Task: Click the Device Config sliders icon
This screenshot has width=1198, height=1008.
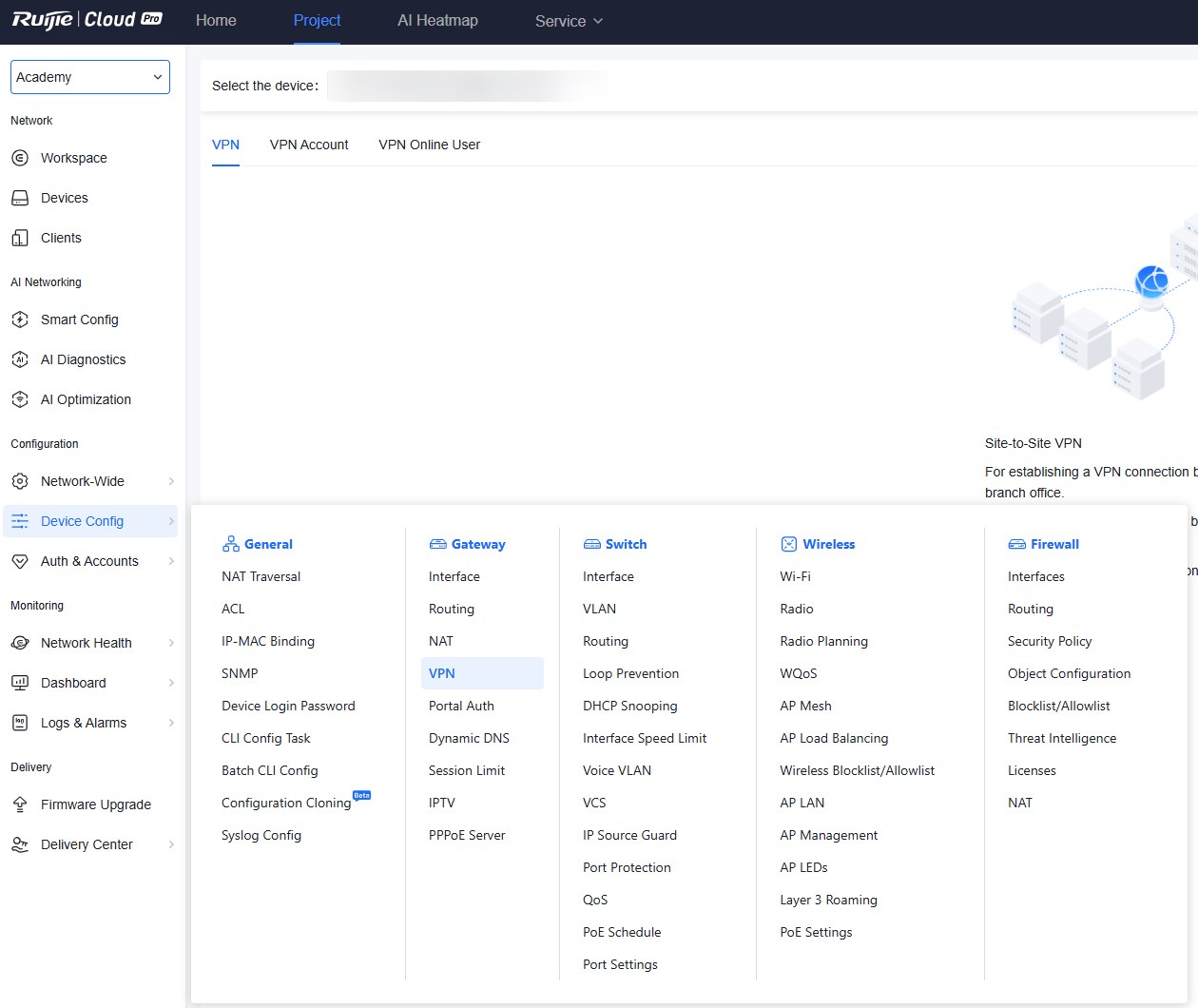Action: 20,521
